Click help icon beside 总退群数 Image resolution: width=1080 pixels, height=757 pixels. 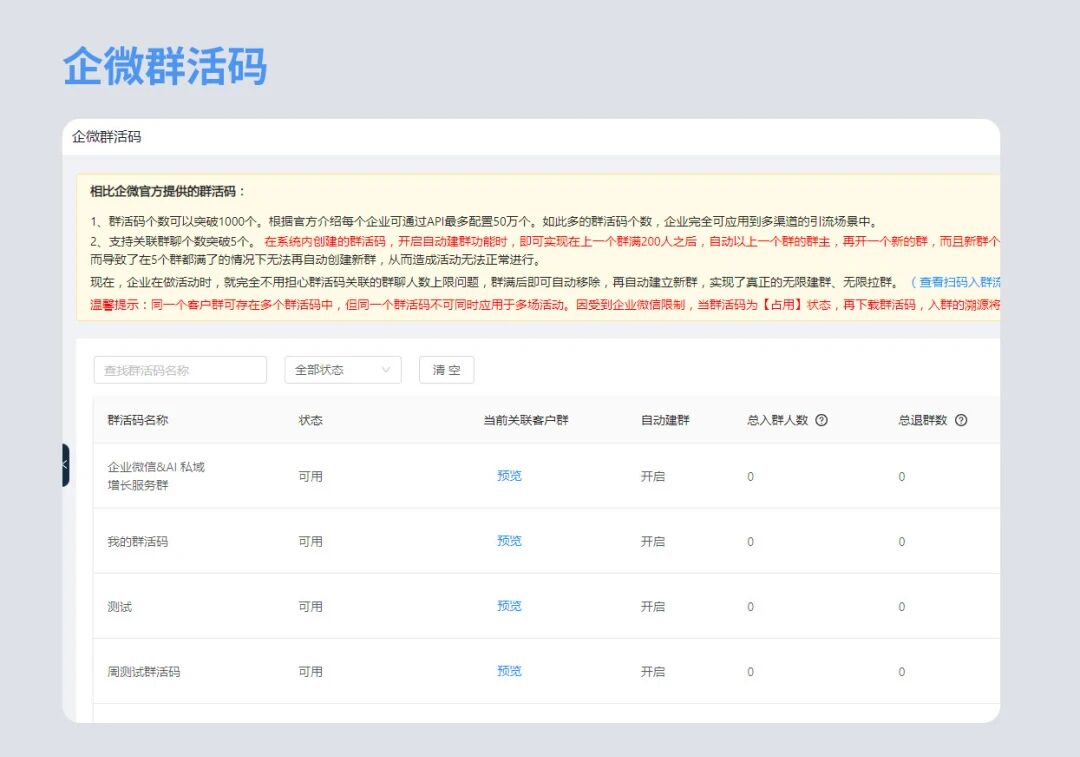pyautogui.click(x=961, y=420)
